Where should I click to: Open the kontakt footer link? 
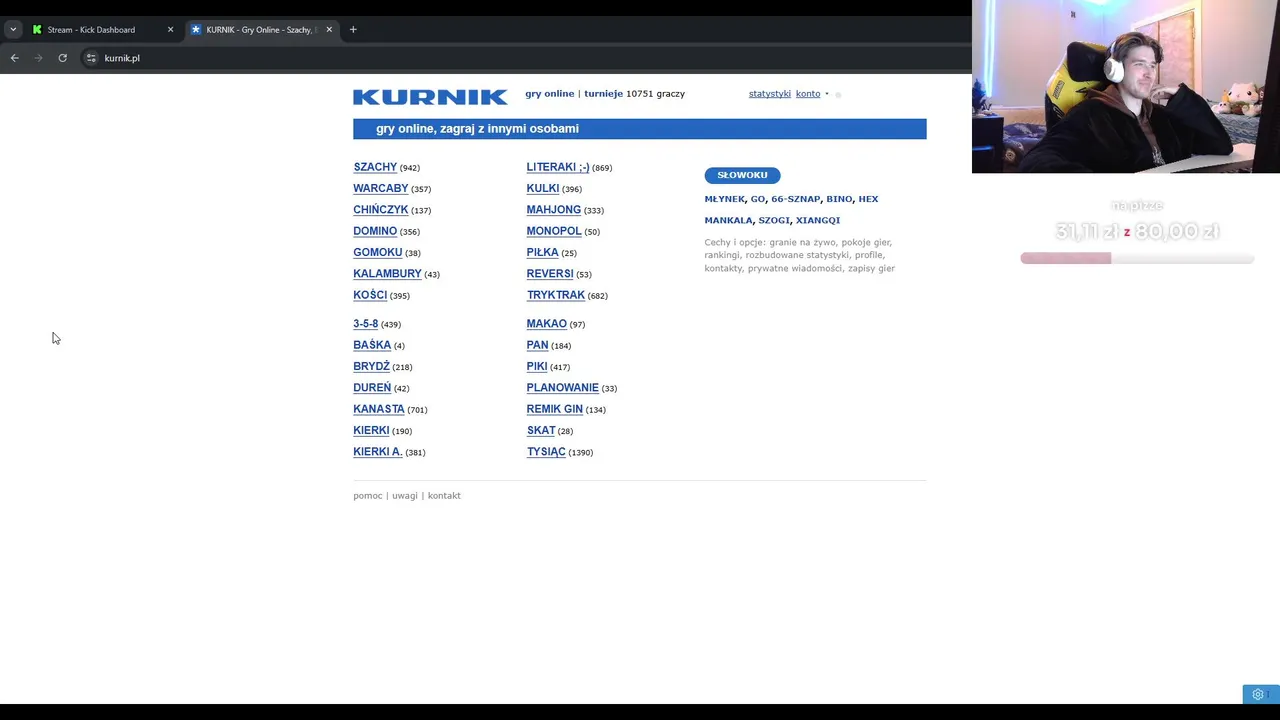pyautogui.click(x=444, y=496)
